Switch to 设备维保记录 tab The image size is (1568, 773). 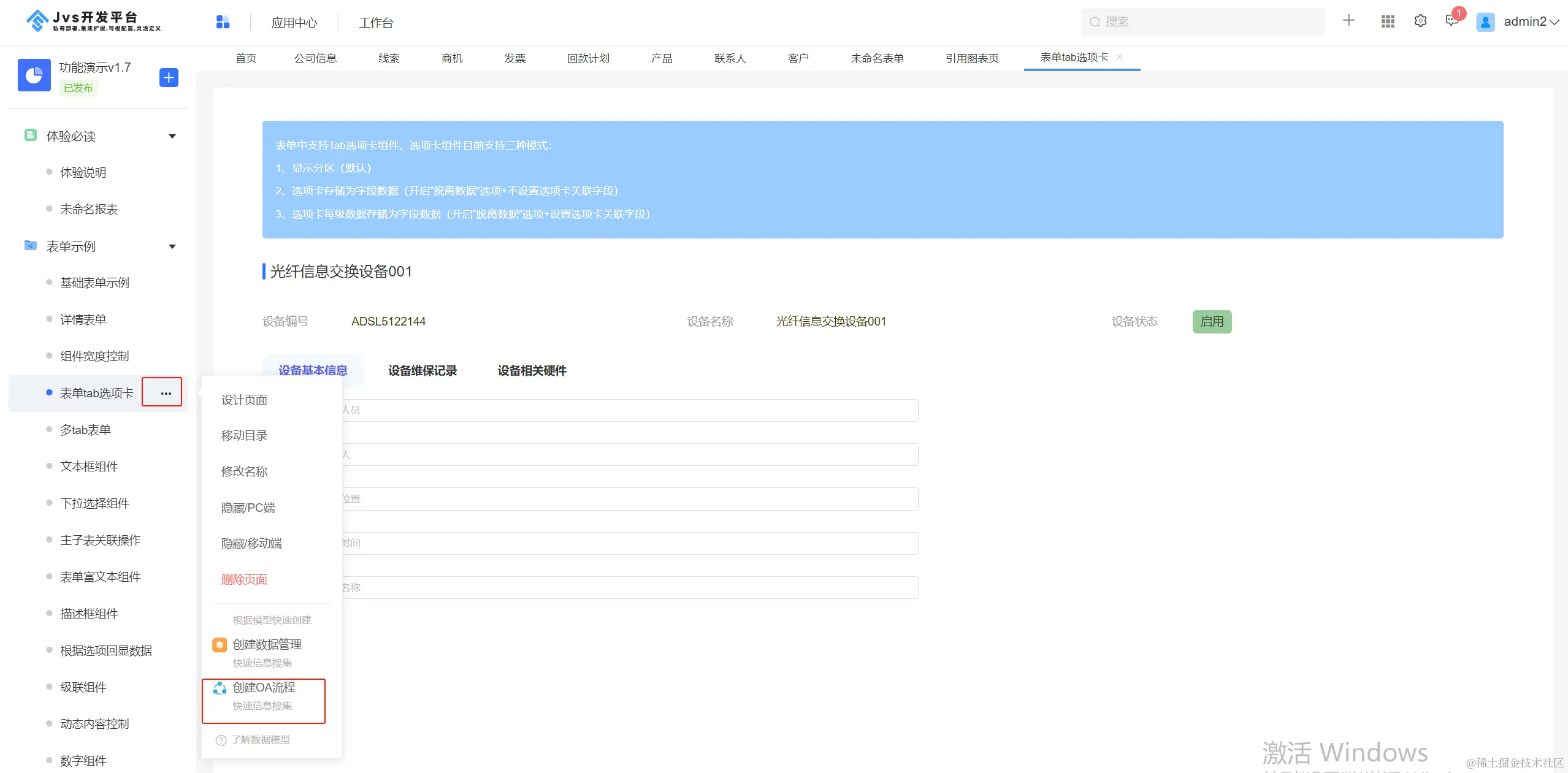coord(422,371)
